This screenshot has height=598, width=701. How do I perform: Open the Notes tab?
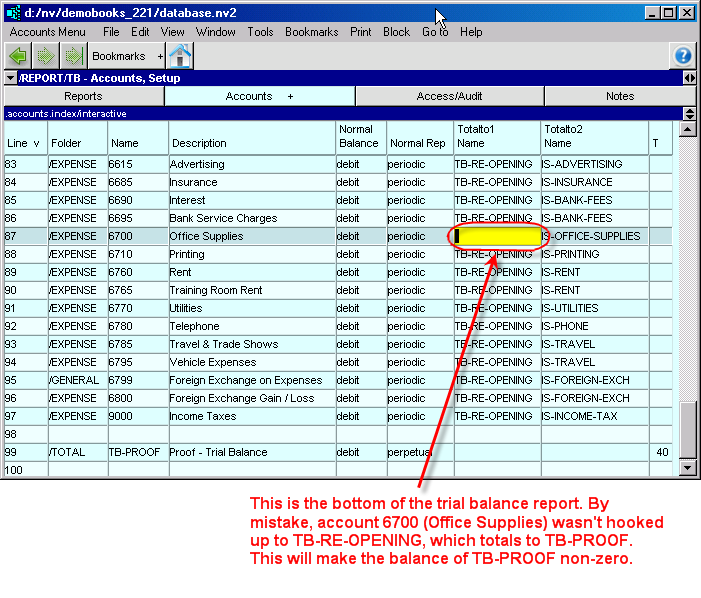[x=620, y=96]
